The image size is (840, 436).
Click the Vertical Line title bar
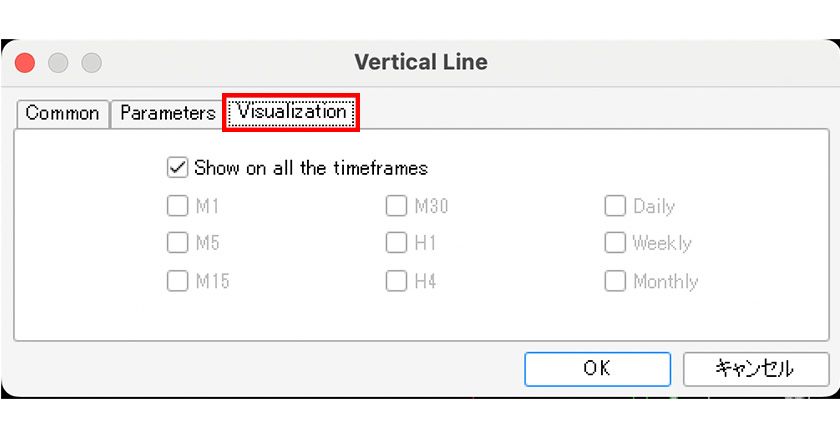coord(420,63)
